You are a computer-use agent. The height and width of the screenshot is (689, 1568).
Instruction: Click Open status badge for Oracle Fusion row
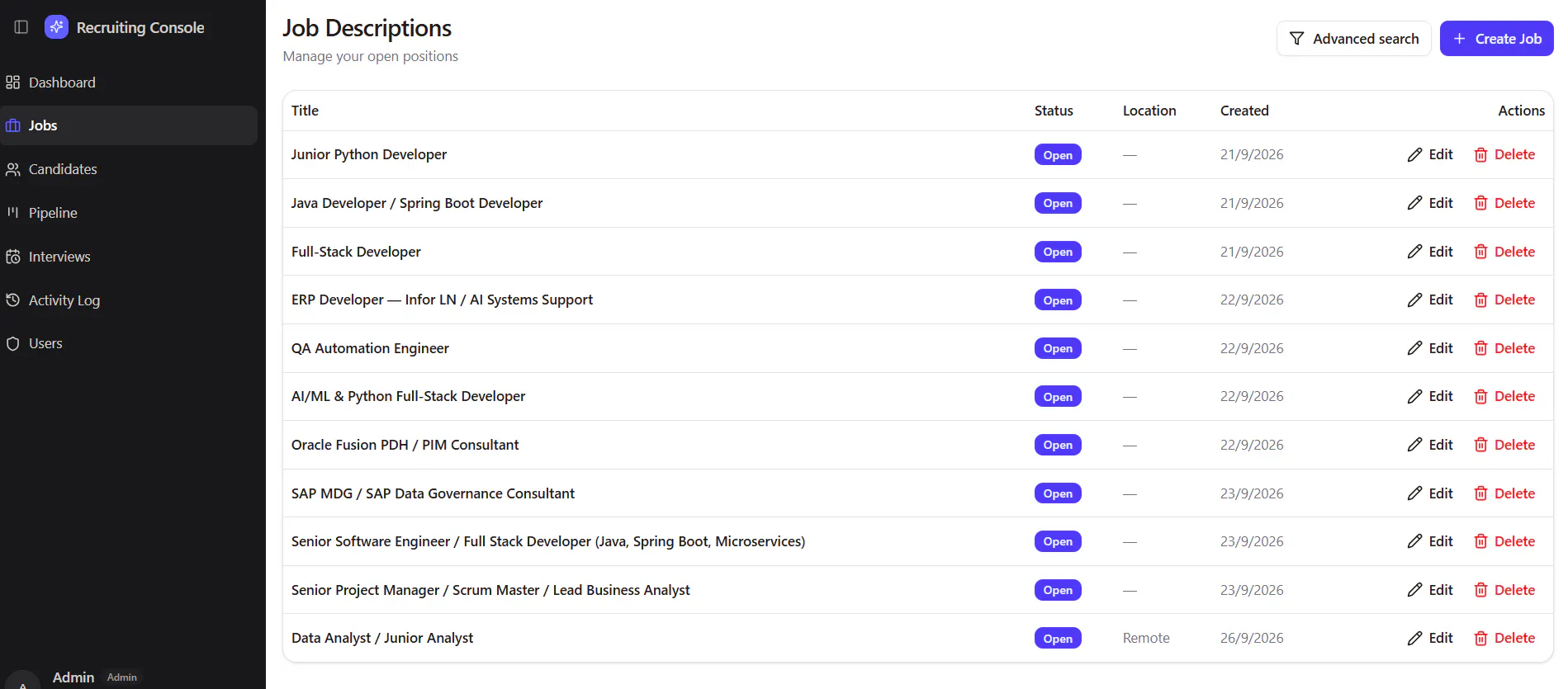tap(1058, 445)
